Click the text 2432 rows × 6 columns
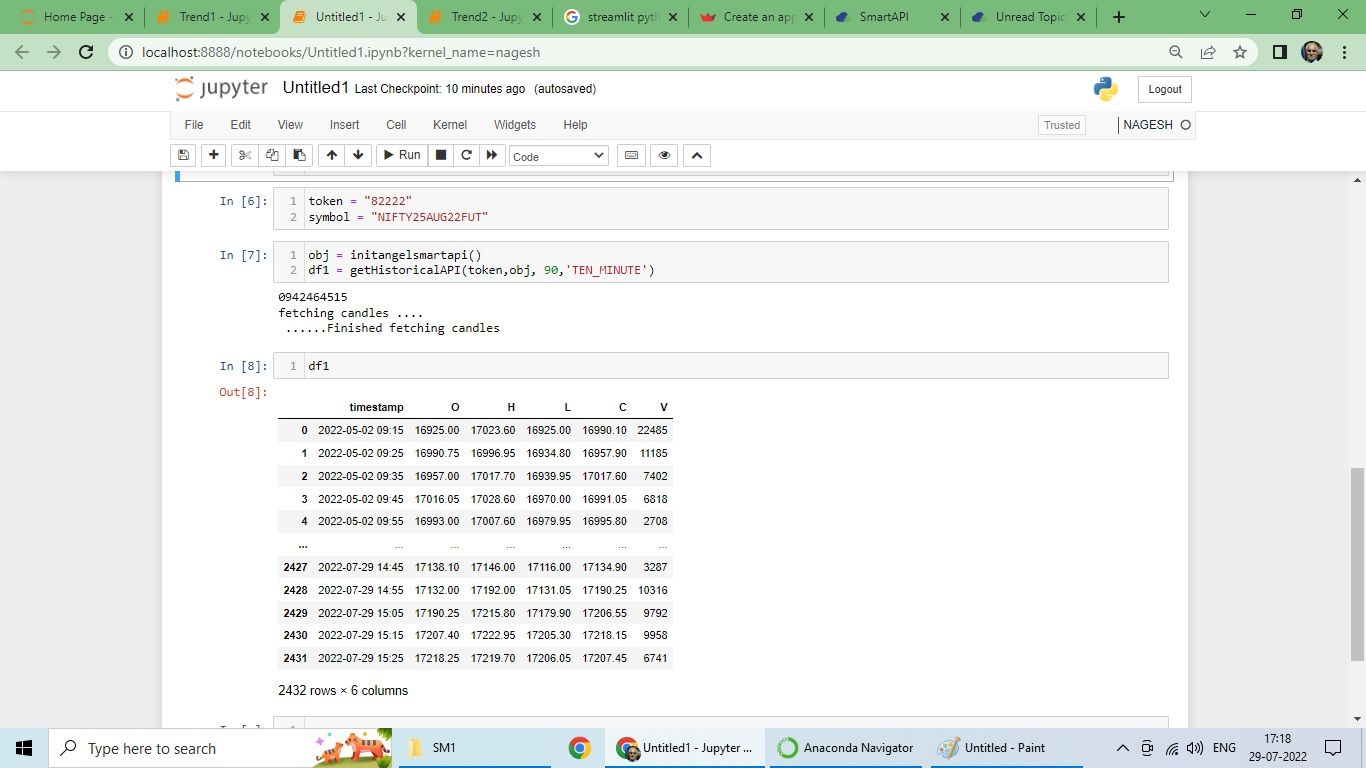Screen dimensions: 1366x768 point(343,690)
